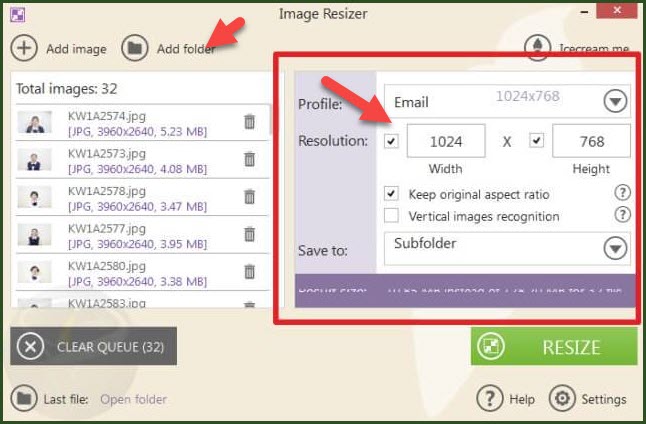This screenshot has height=424, width=646.
Task: Expand the Profile dropdown showing Email
Action: (x=614, y=102)
